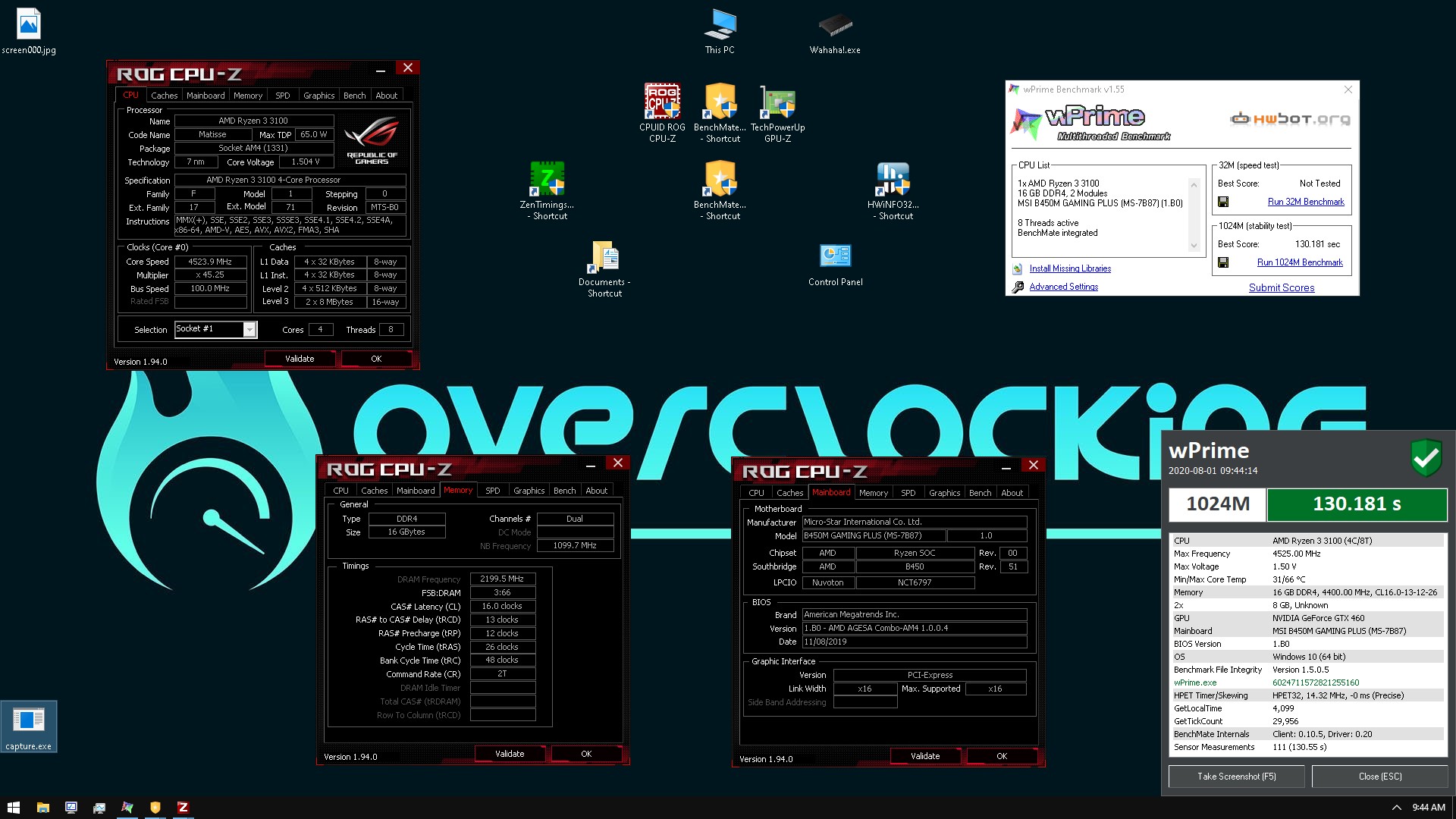Click the taskbar clock showing 9:44 AM
Screen dimensions: 1456x819
[1429, 808]
